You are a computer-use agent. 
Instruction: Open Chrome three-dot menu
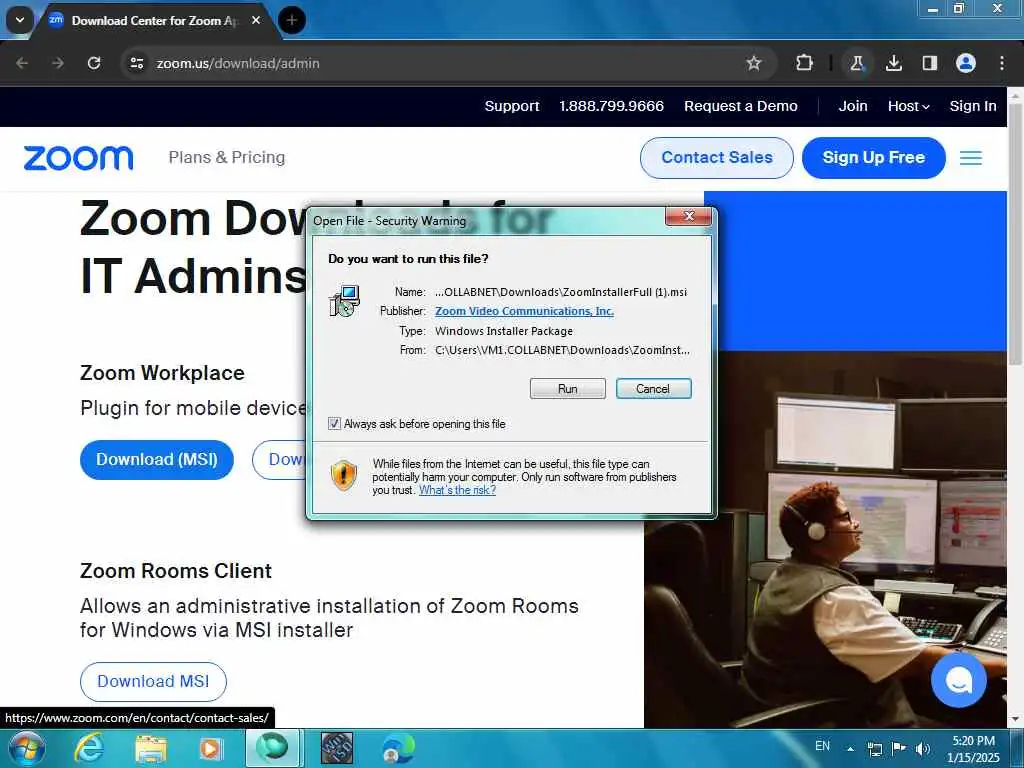point(1002,63)
